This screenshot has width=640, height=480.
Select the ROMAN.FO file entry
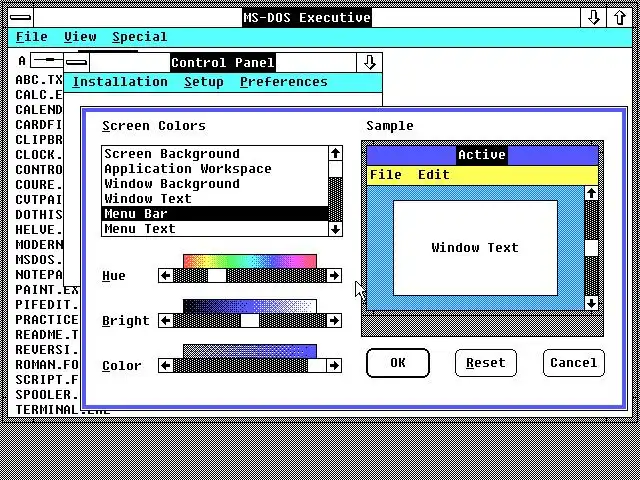click(47, 364)
